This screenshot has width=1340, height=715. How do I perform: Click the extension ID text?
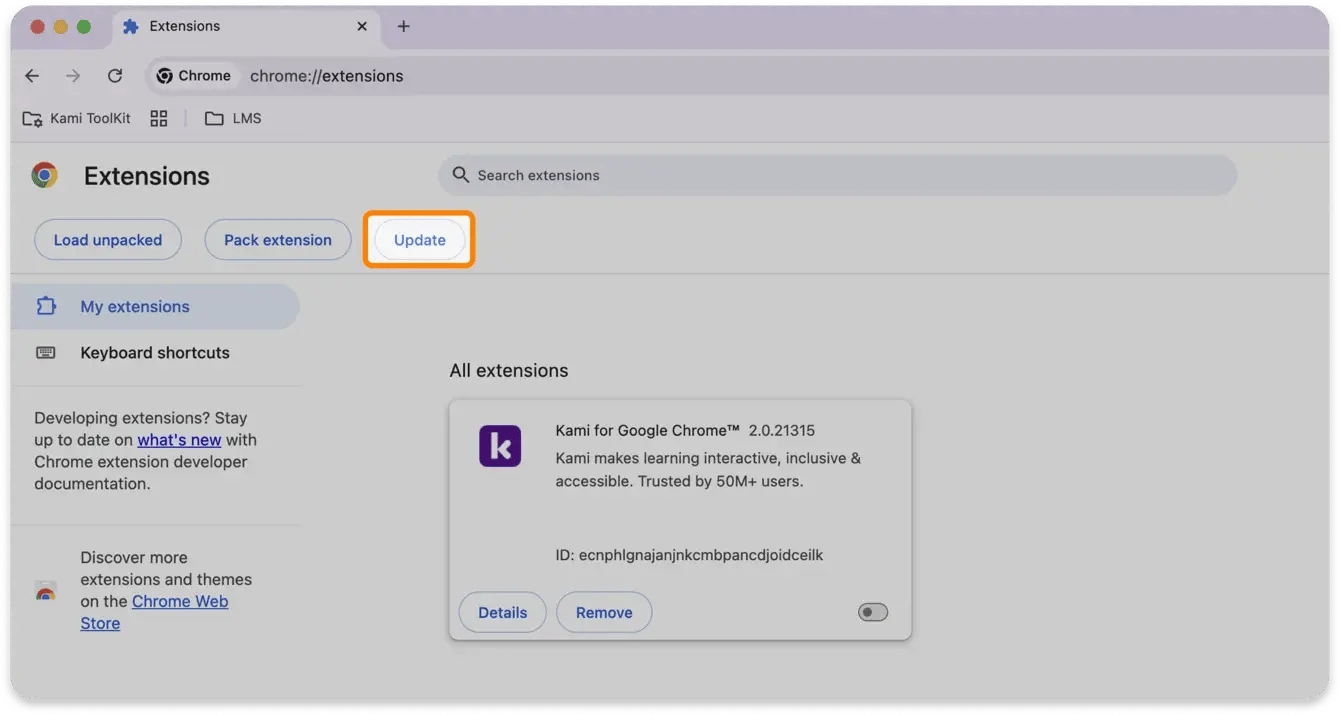[x=689, y=555]
